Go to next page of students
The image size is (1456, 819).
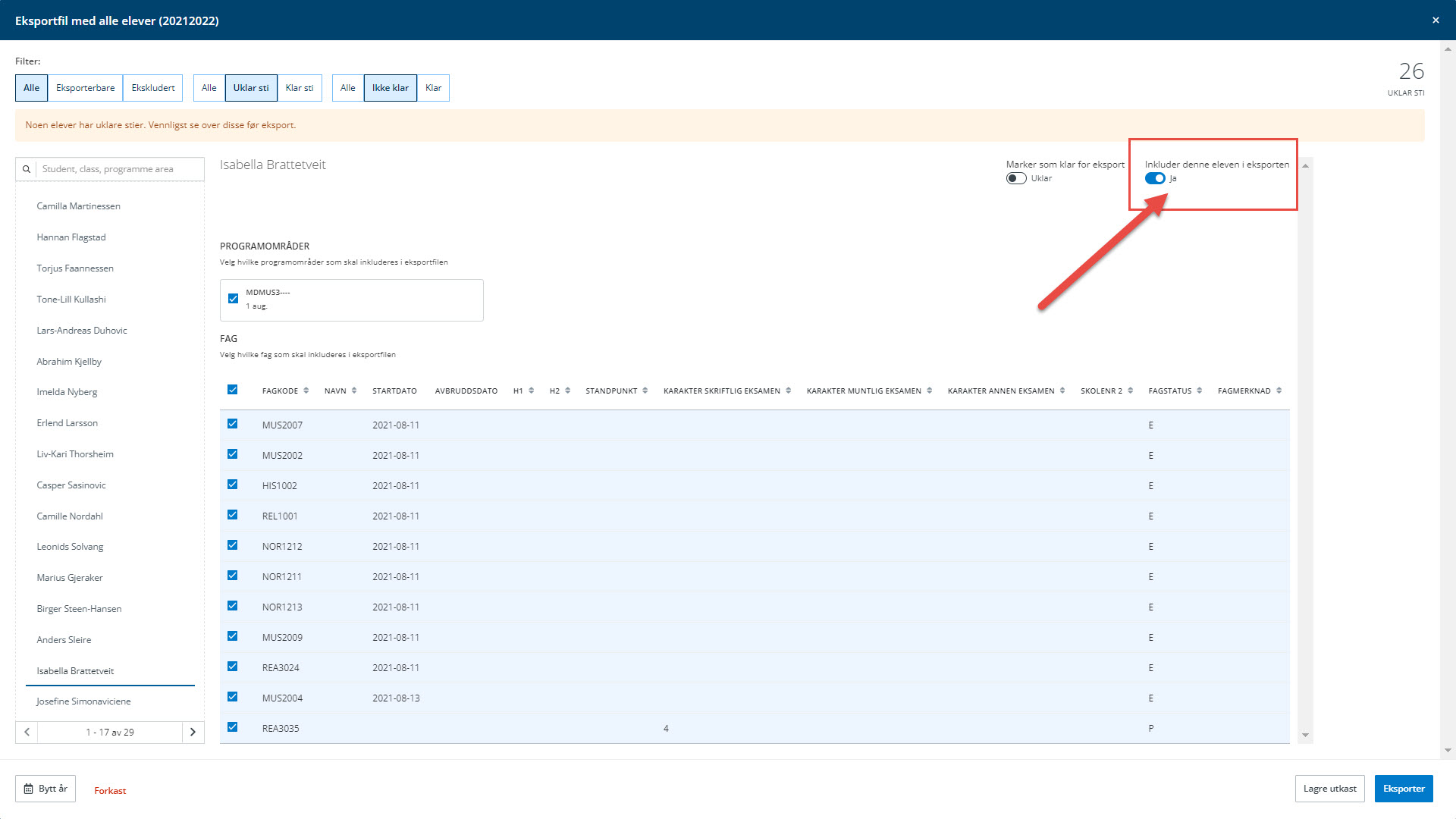pos(193,732)
